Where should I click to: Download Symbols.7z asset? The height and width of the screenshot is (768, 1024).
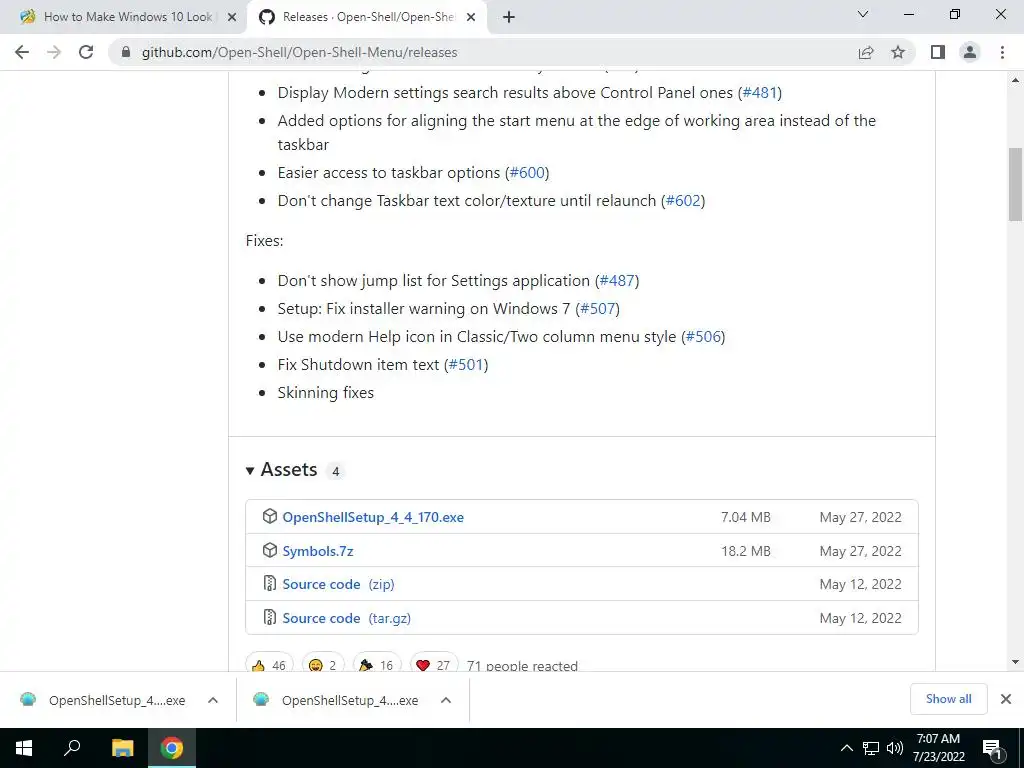tap(318, 551)
